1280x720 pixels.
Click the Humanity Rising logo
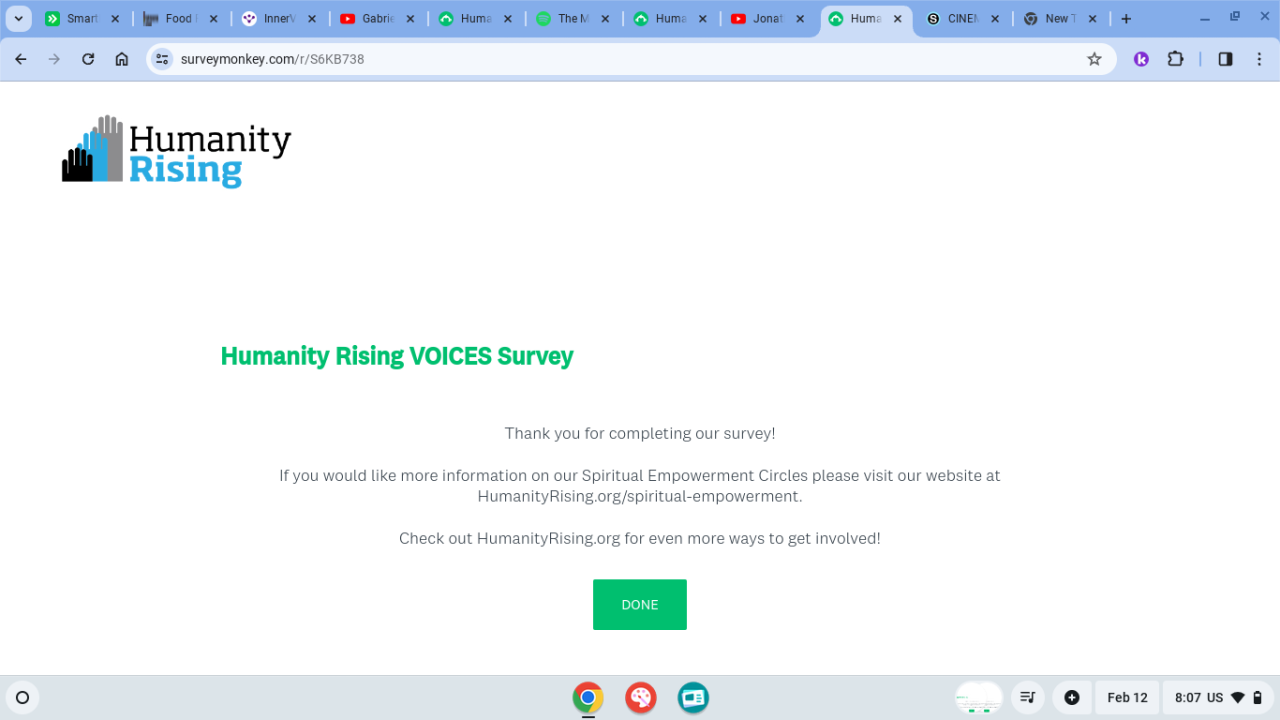point(177,151)
